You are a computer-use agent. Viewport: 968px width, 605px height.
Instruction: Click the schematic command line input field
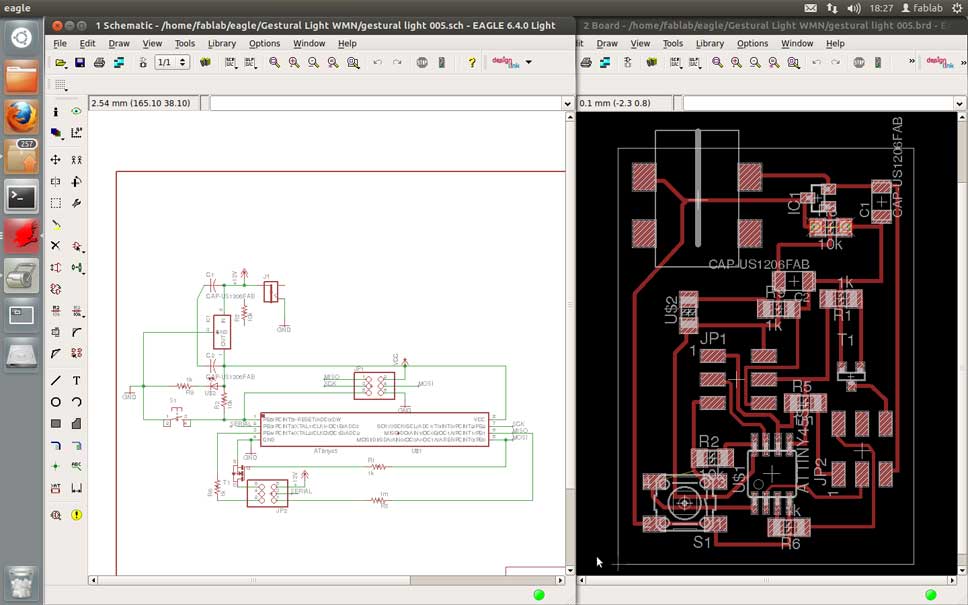[x=386, y=103]
